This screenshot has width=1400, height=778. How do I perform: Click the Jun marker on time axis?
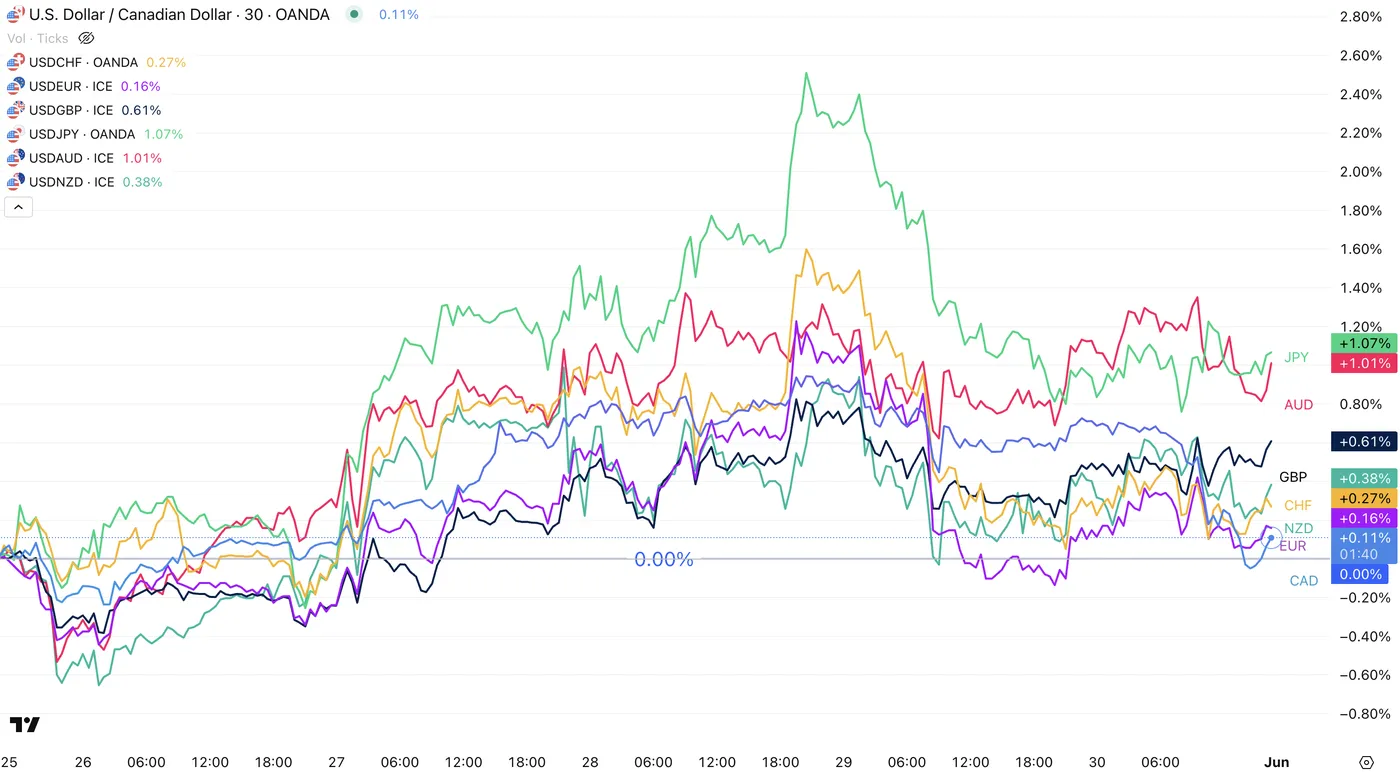(1277, 762)
